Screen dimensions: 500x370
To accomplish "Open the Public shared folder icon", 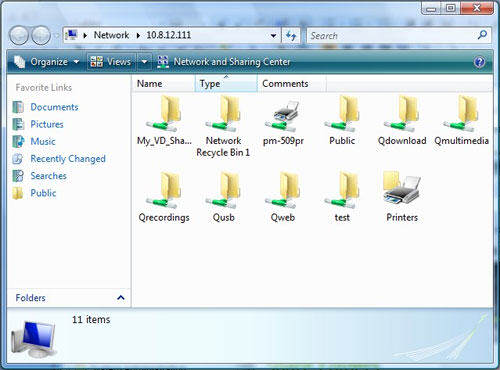I will point(342,121).
